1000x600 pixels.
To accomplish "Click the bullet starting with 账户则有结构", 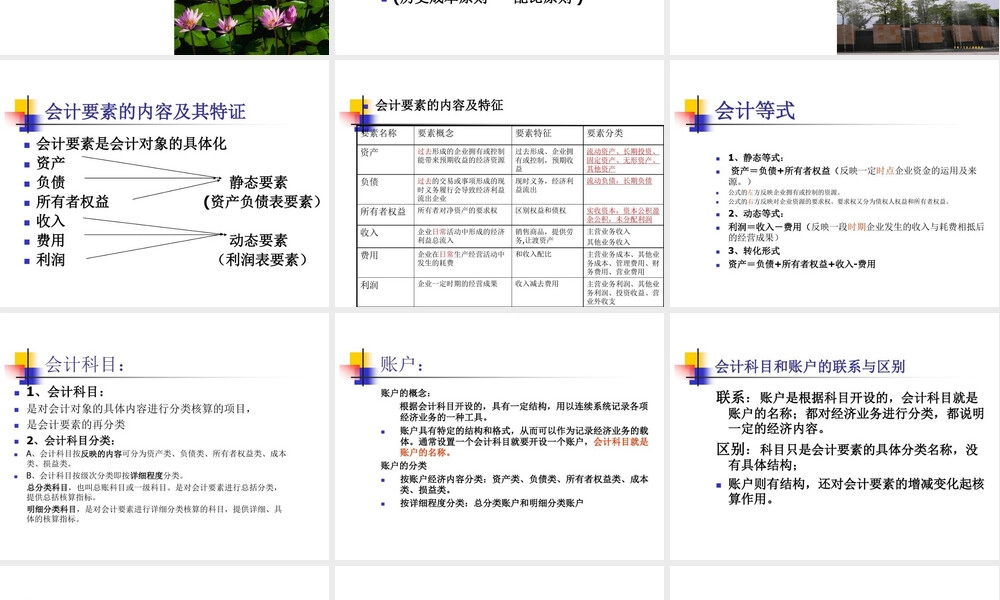I will pyautogui.click(x=857, y=492).
